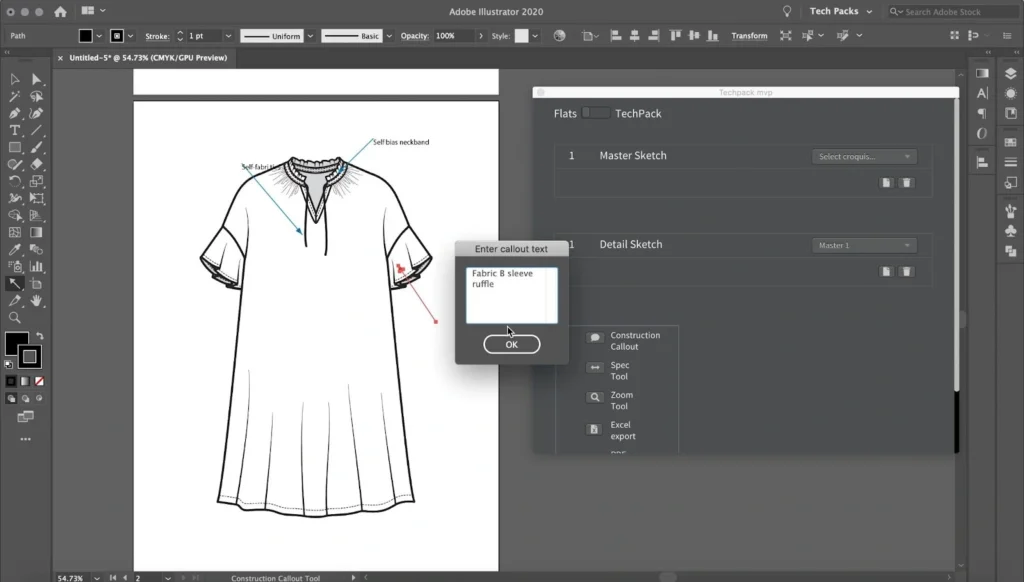Select the Rotate tool
Viewport: 1024px width, 582px height.
[x=14, y=182]
